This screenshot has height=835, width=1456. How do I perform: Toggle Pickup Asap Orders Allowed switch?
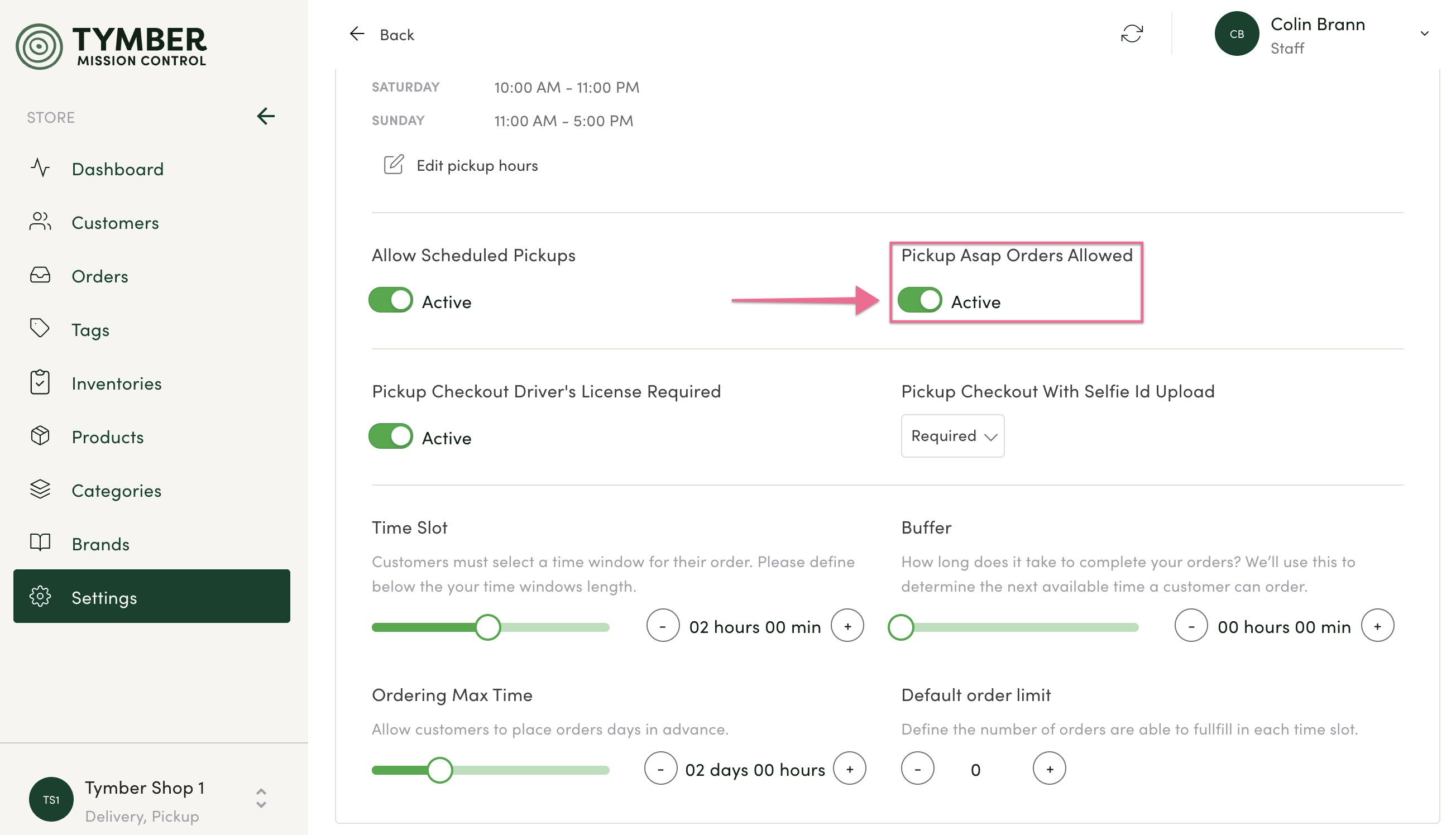(x=921, y=300)
